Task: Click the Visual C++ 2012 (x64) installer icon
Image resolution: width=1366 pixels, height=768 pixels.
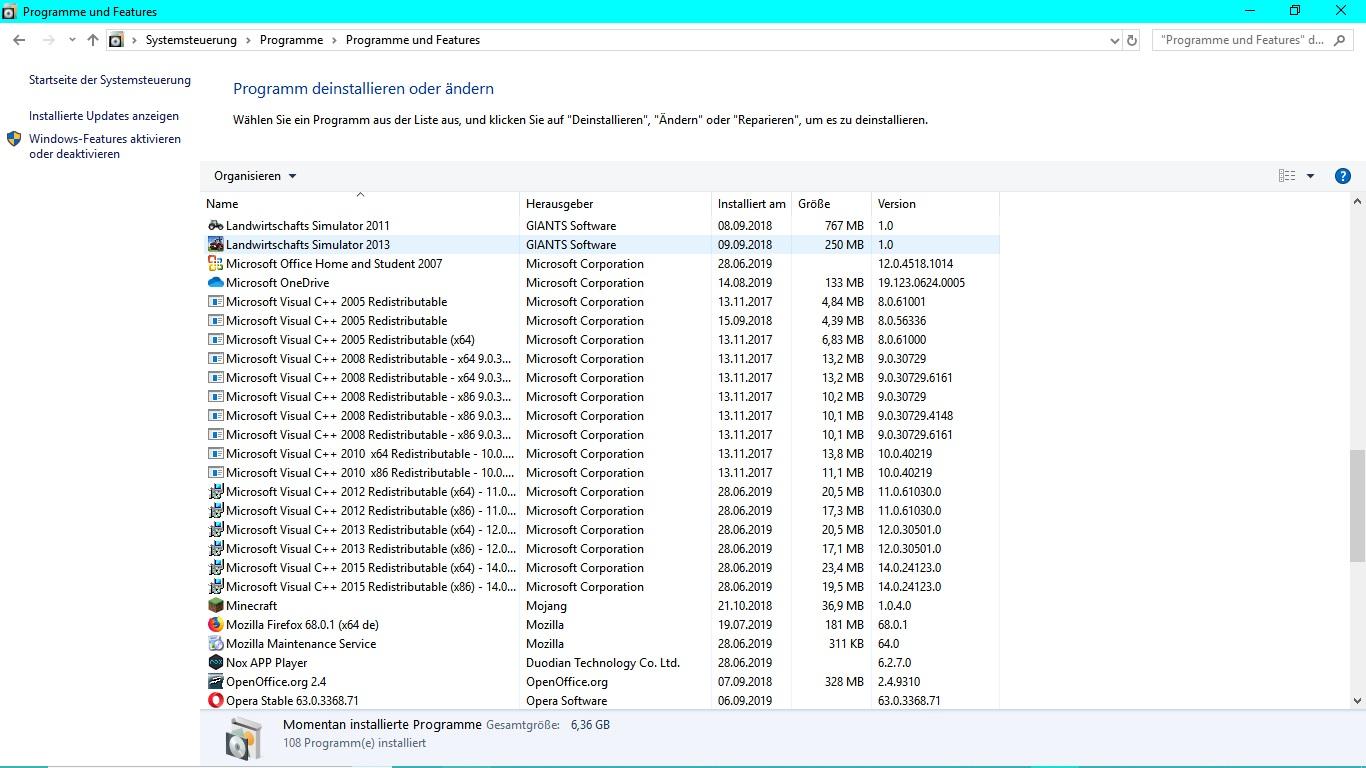Action: [215, 492]
